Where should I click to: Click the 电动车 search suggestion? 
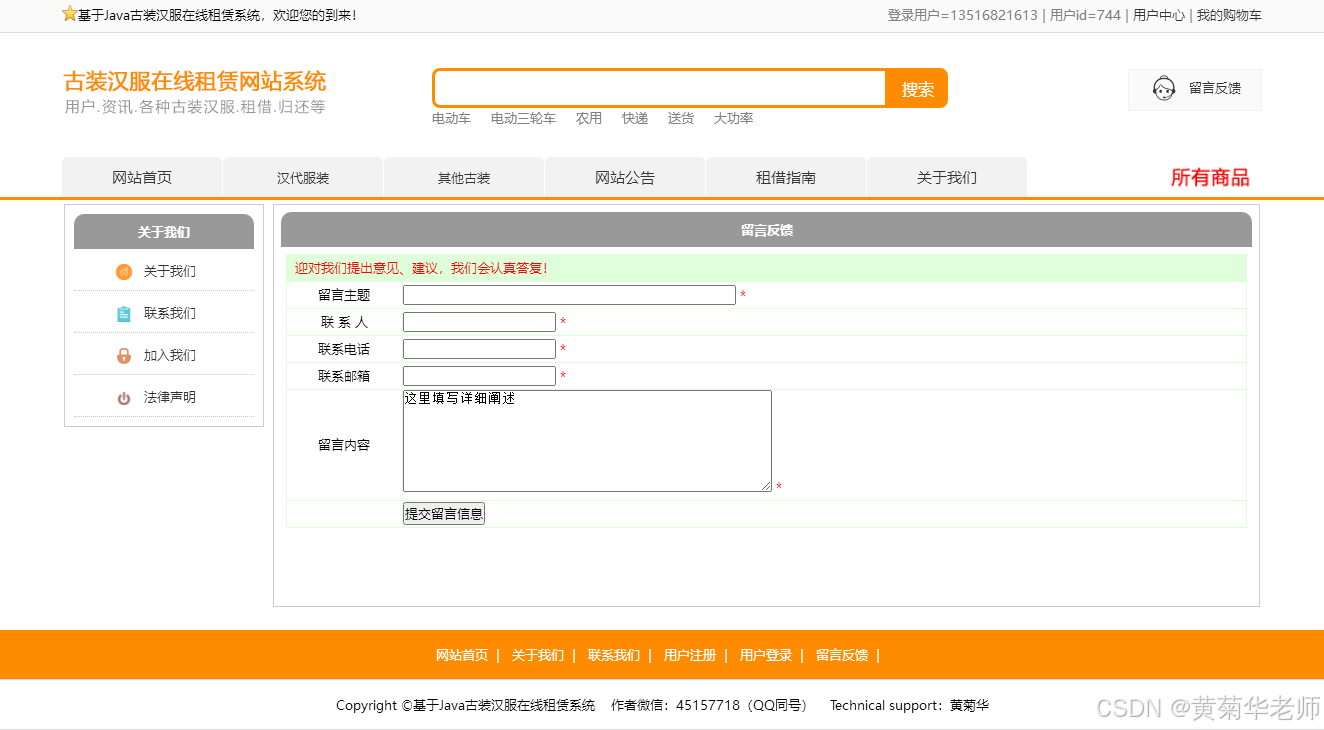(451, 118)
